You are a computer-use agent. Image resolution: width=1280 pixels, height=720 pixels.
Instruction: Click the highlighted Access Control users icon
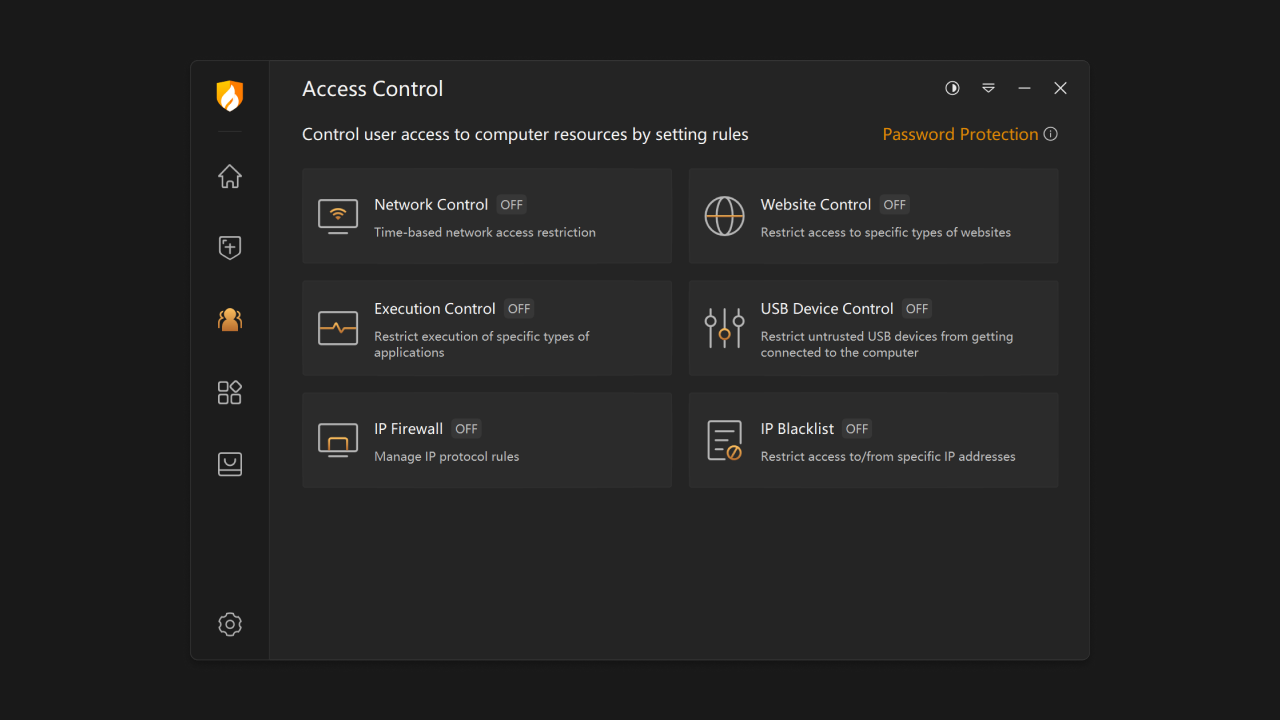coord(229,319)
